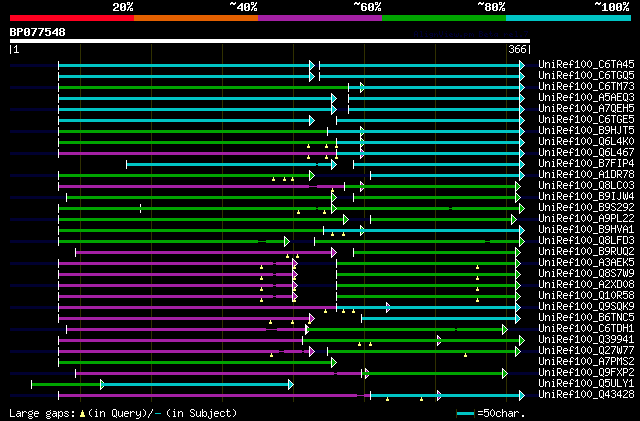Viewport: 640px width, 421px height.
Task: Select the UniRef100_Q5ULY1 label
Action: click(x=586, y=384)
